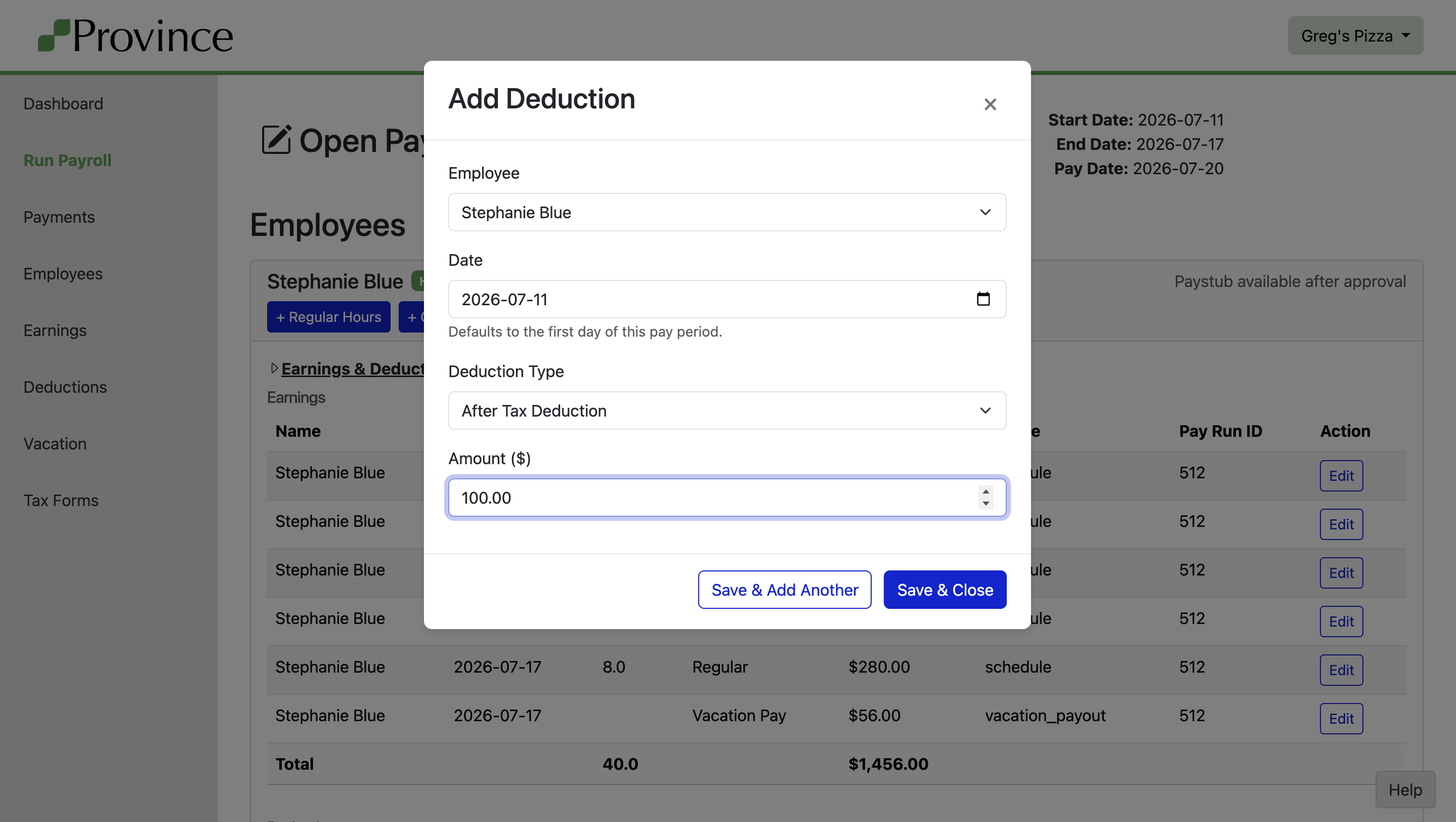Open Earnings in sidebar
Image resolution: width=1456 pixels, height=822 pixels.
coord(55,330)
